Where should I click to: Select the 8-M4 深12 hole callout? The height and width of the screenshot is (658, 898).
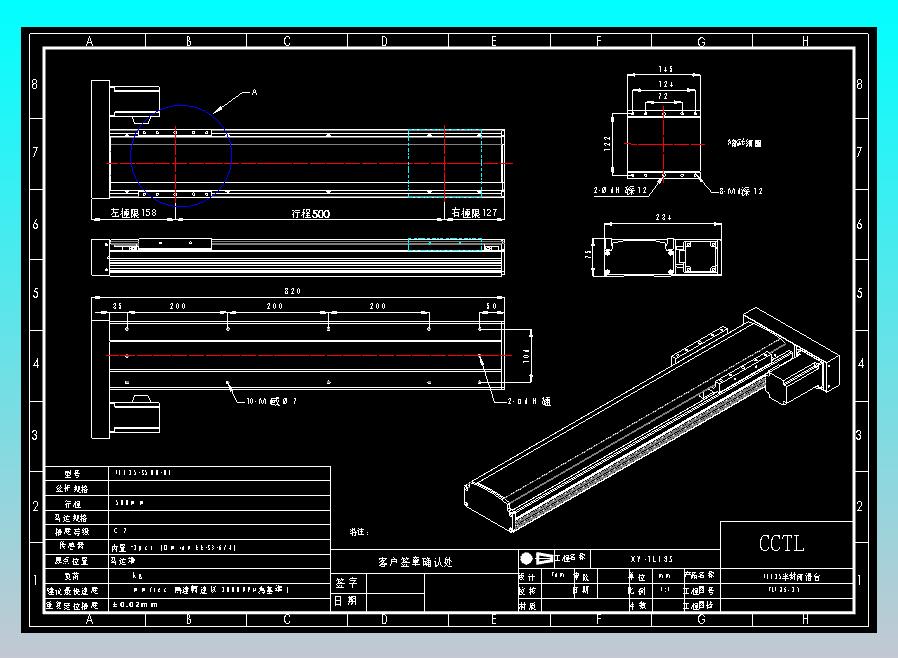click(x=741, y=191)
